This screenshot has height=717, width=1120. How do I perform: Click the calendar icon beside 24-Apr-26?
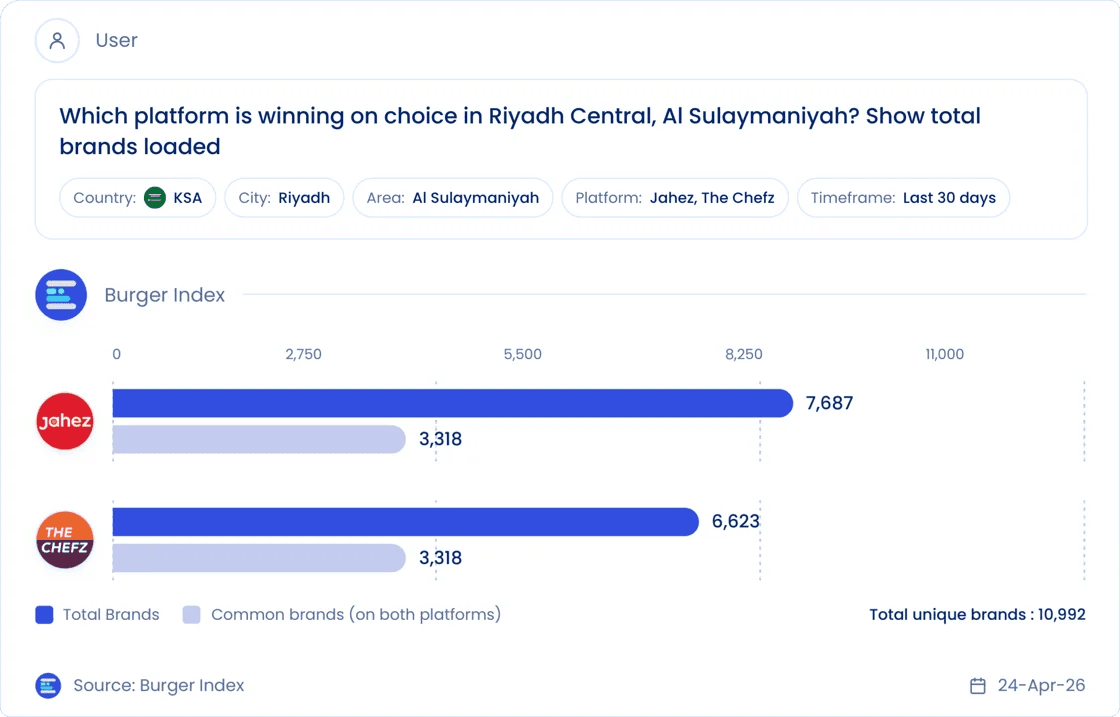click(978, 686)
